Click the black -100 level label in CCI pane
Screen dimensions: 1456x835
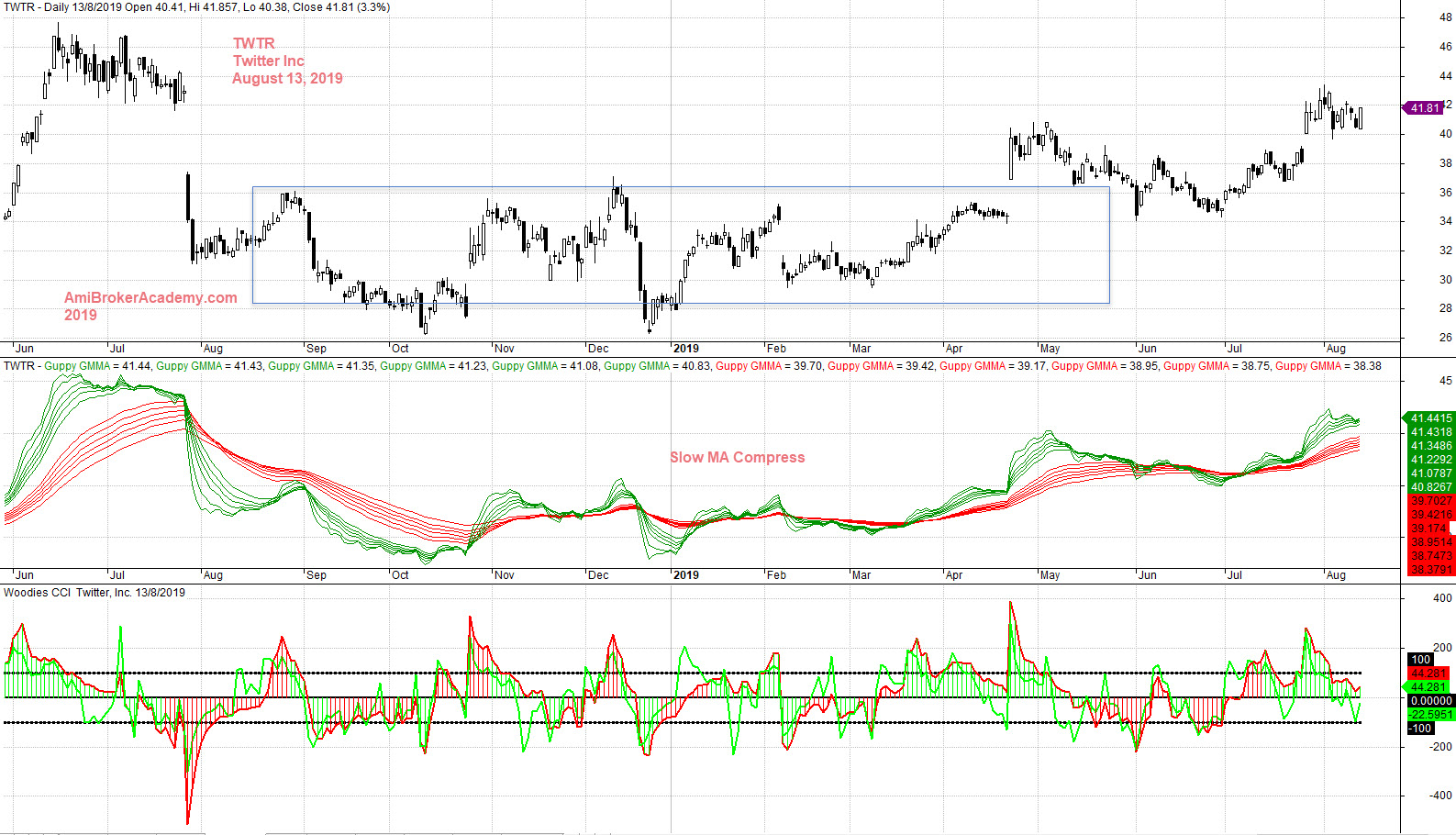[1420, 729]
